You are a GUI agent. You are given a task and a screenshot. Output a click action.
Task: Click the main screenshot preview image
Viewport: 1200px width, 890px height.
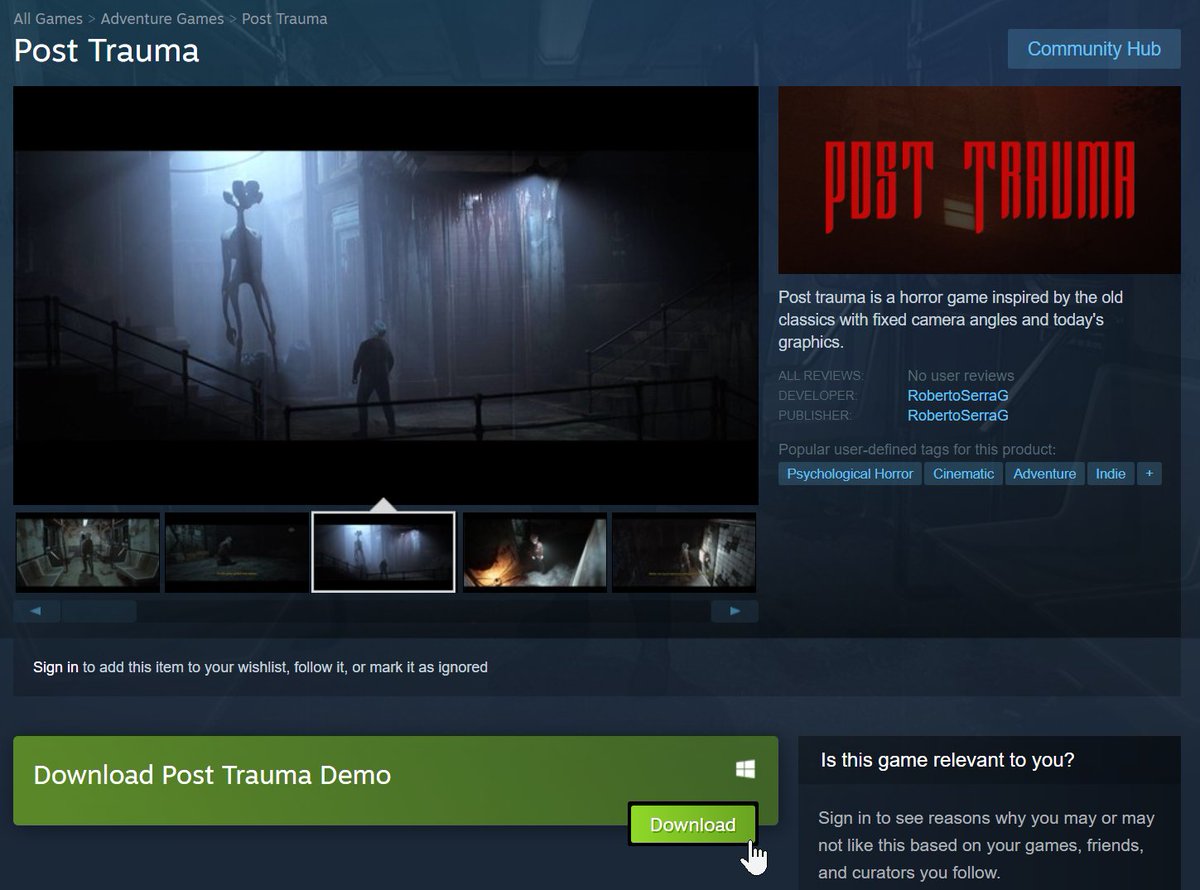386,295
